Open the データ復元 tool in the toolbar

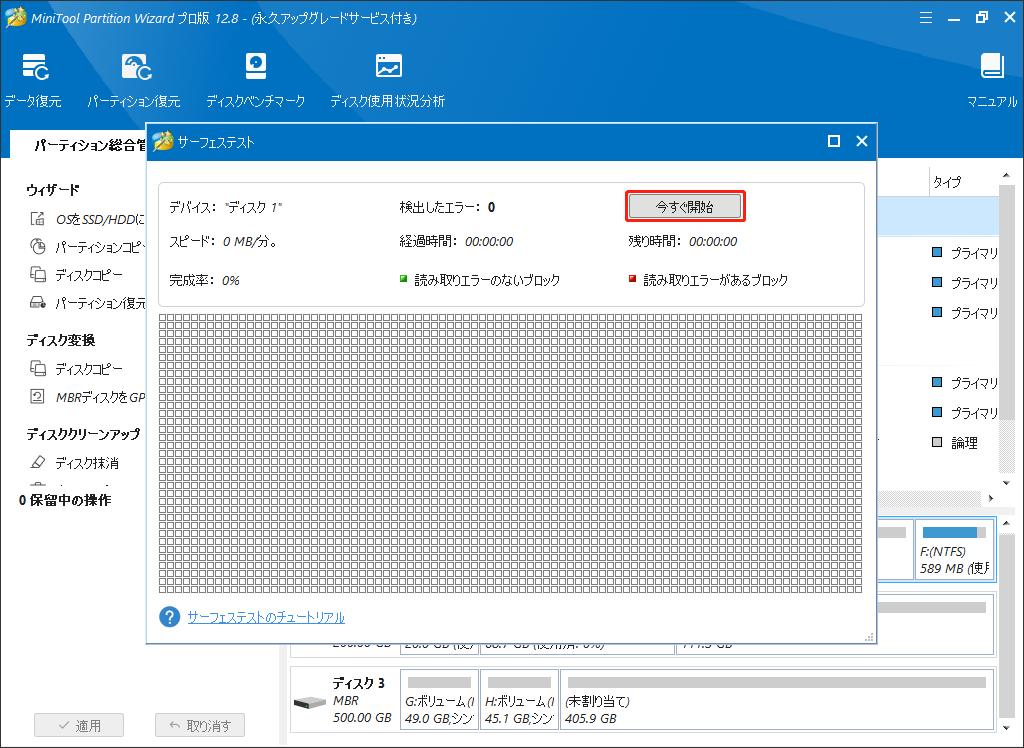(33, 80)
